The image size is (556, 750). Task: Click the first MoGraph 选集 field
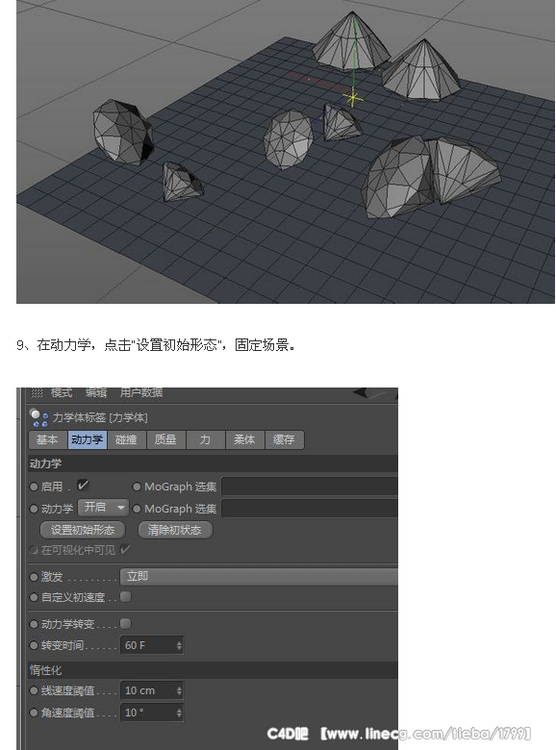[x=310, y=486]
